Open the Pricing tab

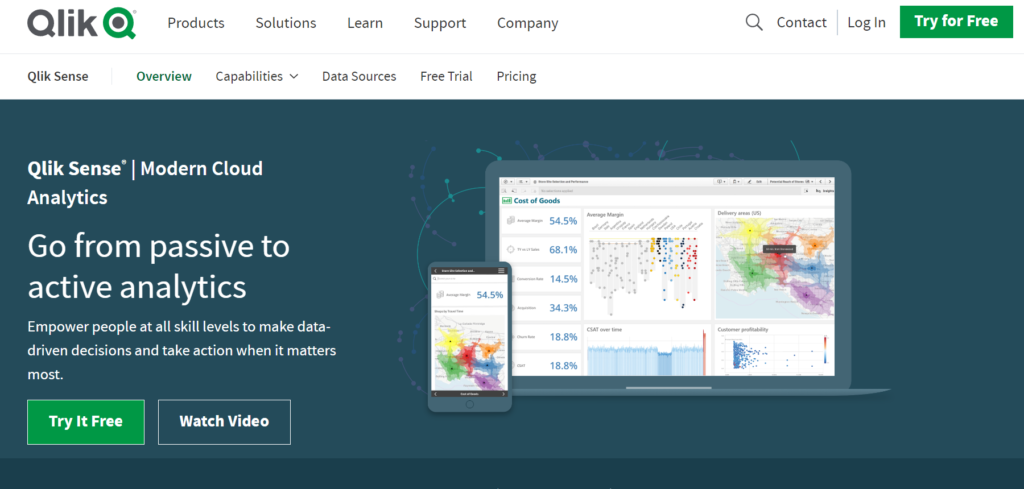click(x=516, y=76)
